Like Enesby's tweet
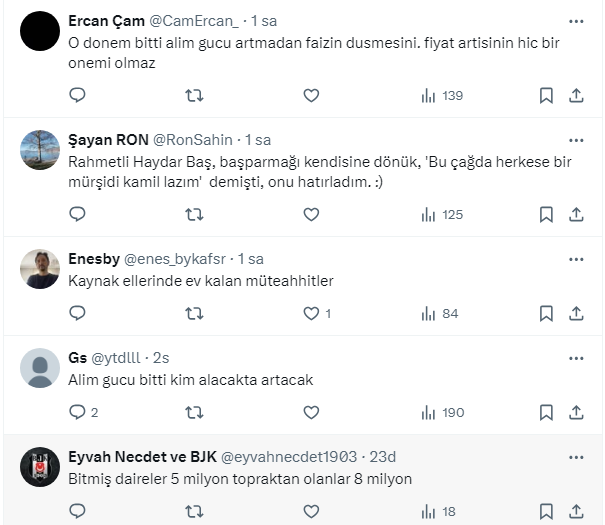This screenshot has height=525, width=605. pyautogui.click(x=311, y=313)
